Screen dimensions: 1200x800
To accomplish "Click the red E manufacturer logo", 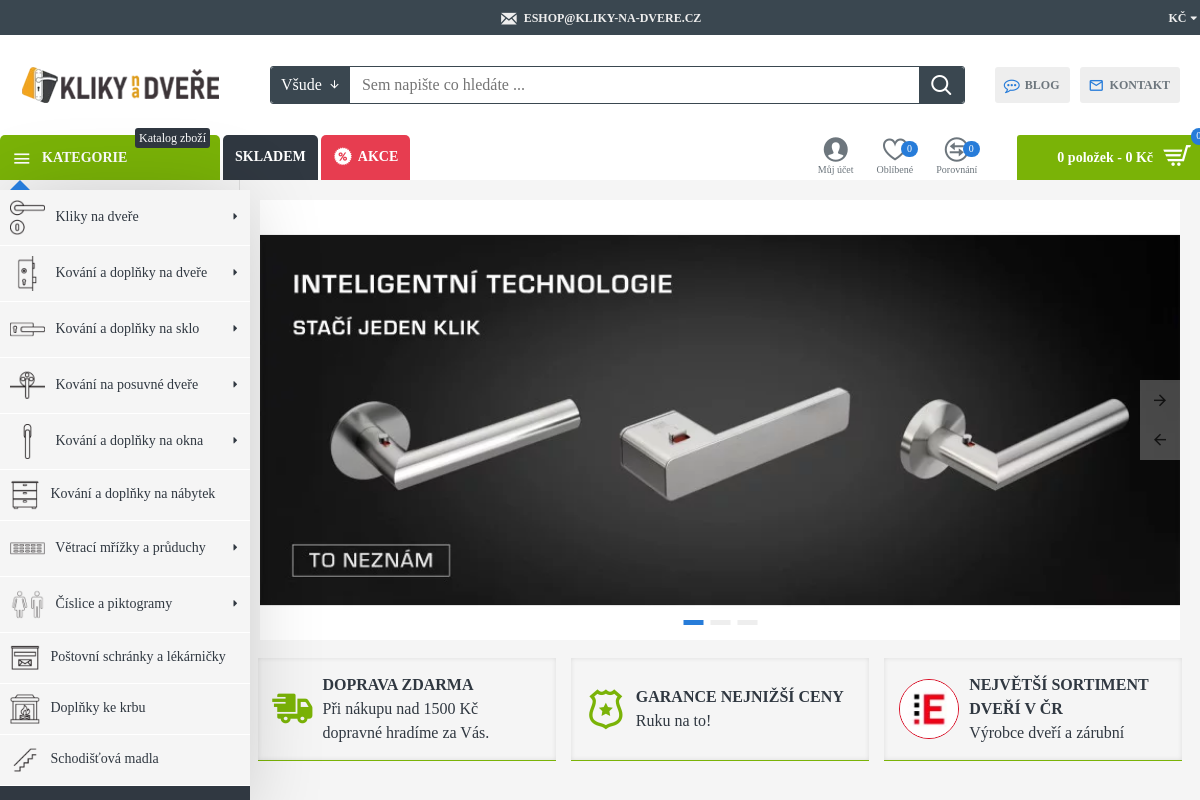I will click(x=929, y=709).
